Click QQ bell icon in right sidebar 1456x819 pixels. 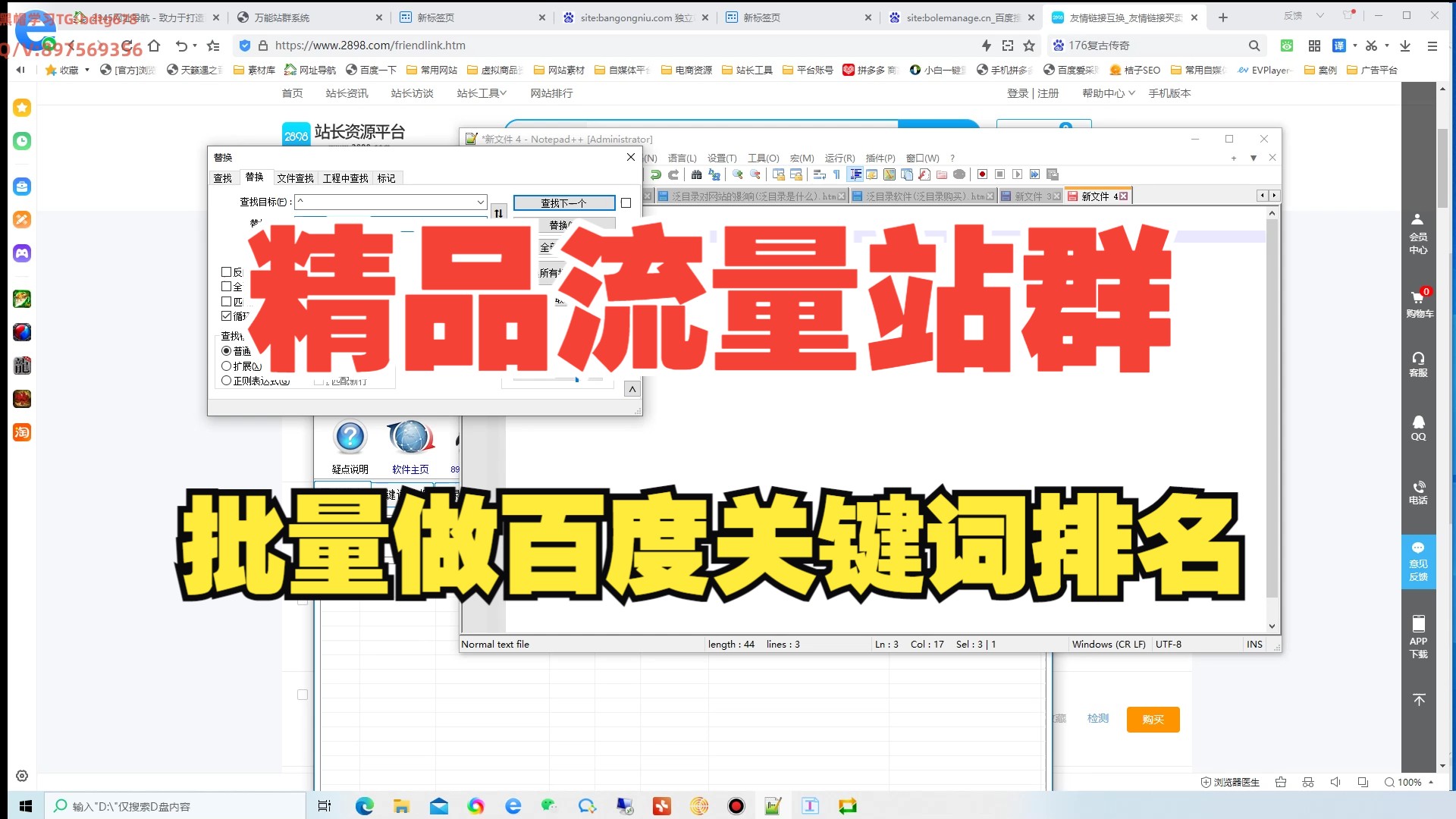pyautogui.click(x=1418, y=428)
